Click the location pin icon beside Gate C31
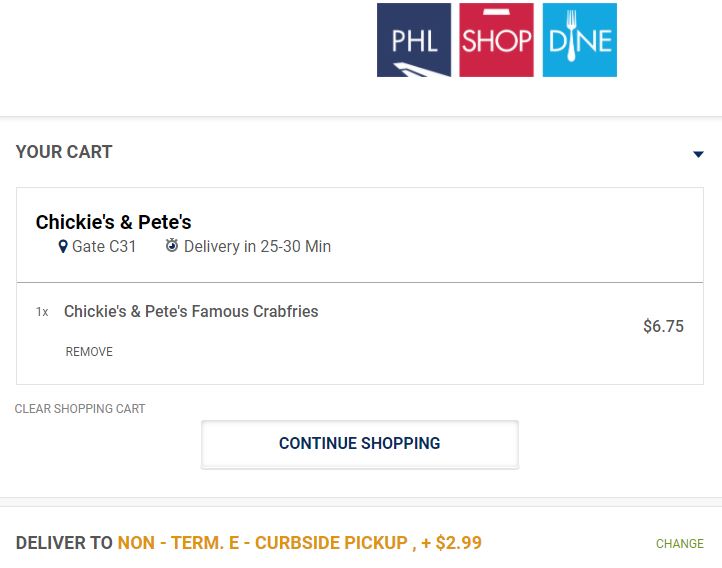This screenshot has width=722, height=568. (63, 247)
